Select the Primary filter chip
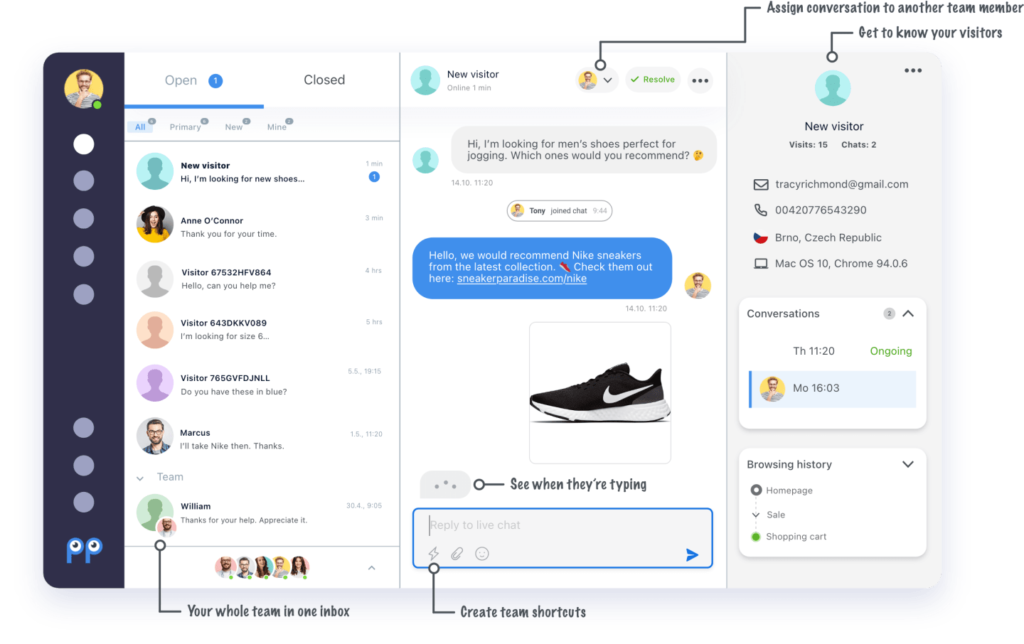1024x644 pixels. pos(186,127)
